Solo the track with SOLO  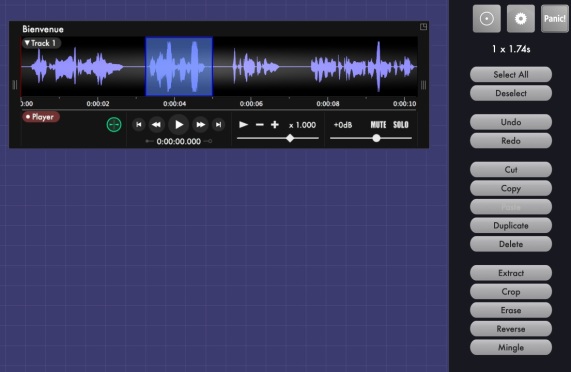(401, 125)
